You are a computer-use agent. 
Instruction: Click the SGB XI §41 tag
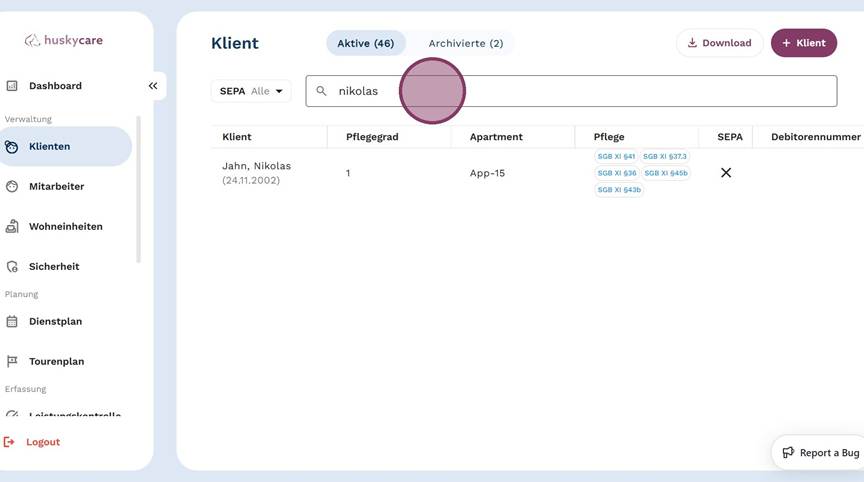[616, 156]
